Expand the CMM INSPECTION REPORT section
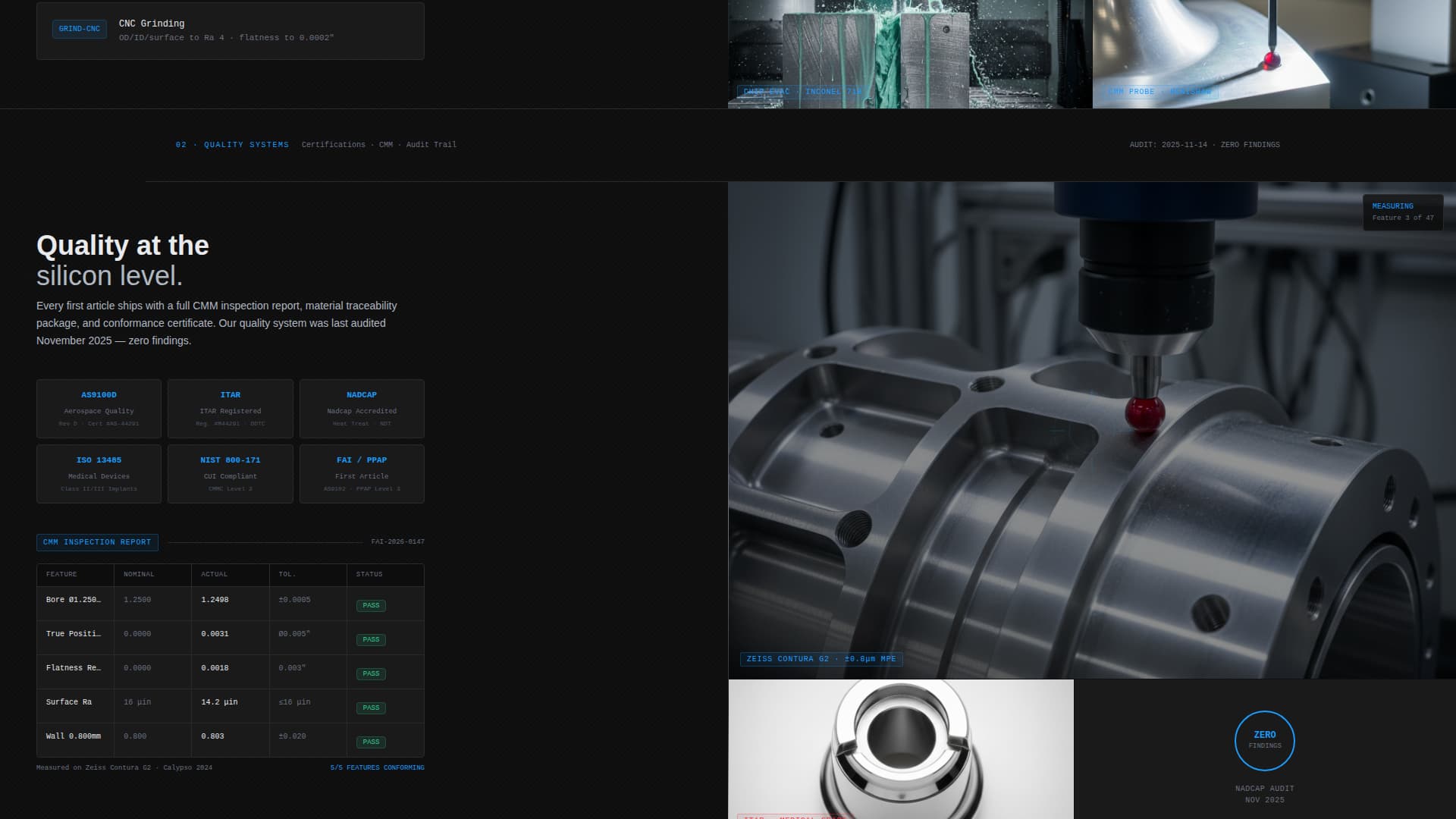This screenshot has width=1456, height=819. click(x=97, y=542)
